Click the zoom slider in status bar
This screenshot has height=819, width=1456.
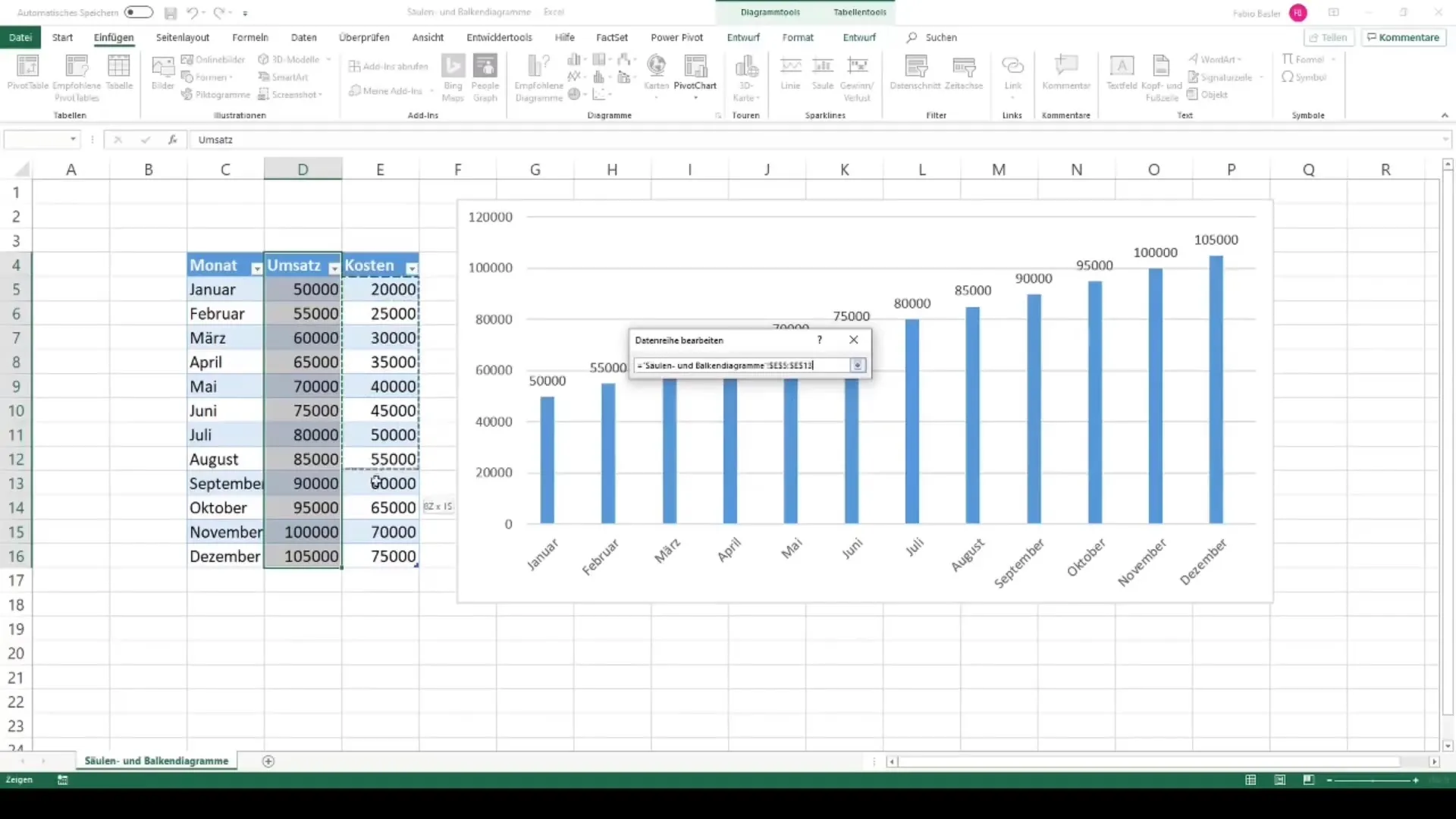point(1371,780)
